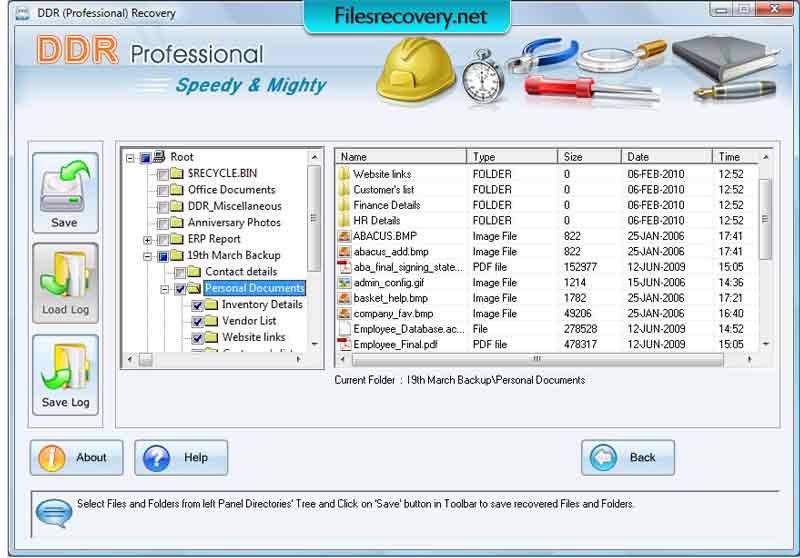
Task: Select the Employee_Final.pdf file name
Action: (x=395, y=344)
